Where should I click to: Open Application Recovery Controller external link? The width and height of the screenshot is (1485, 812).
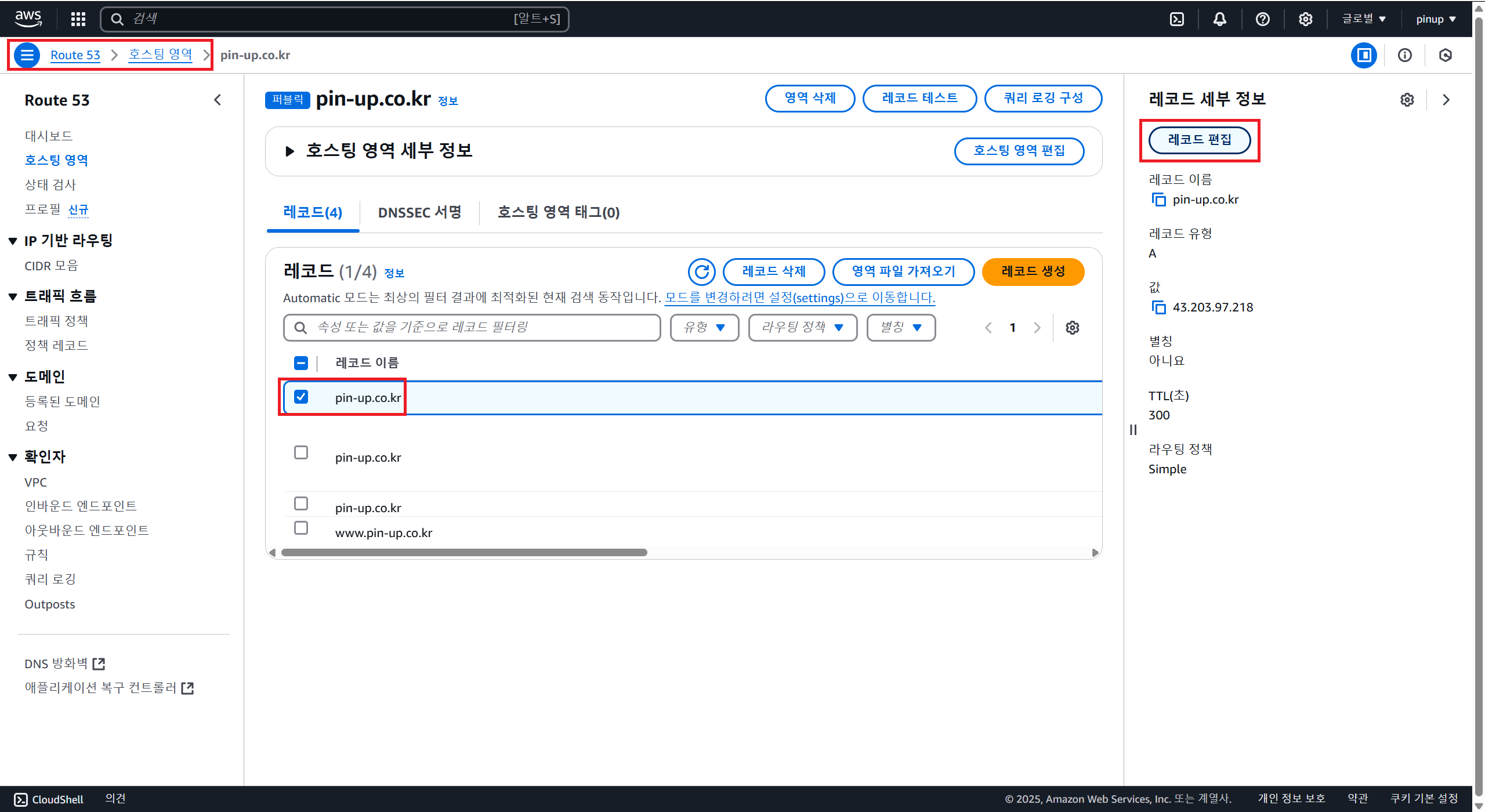pos(187,688)
